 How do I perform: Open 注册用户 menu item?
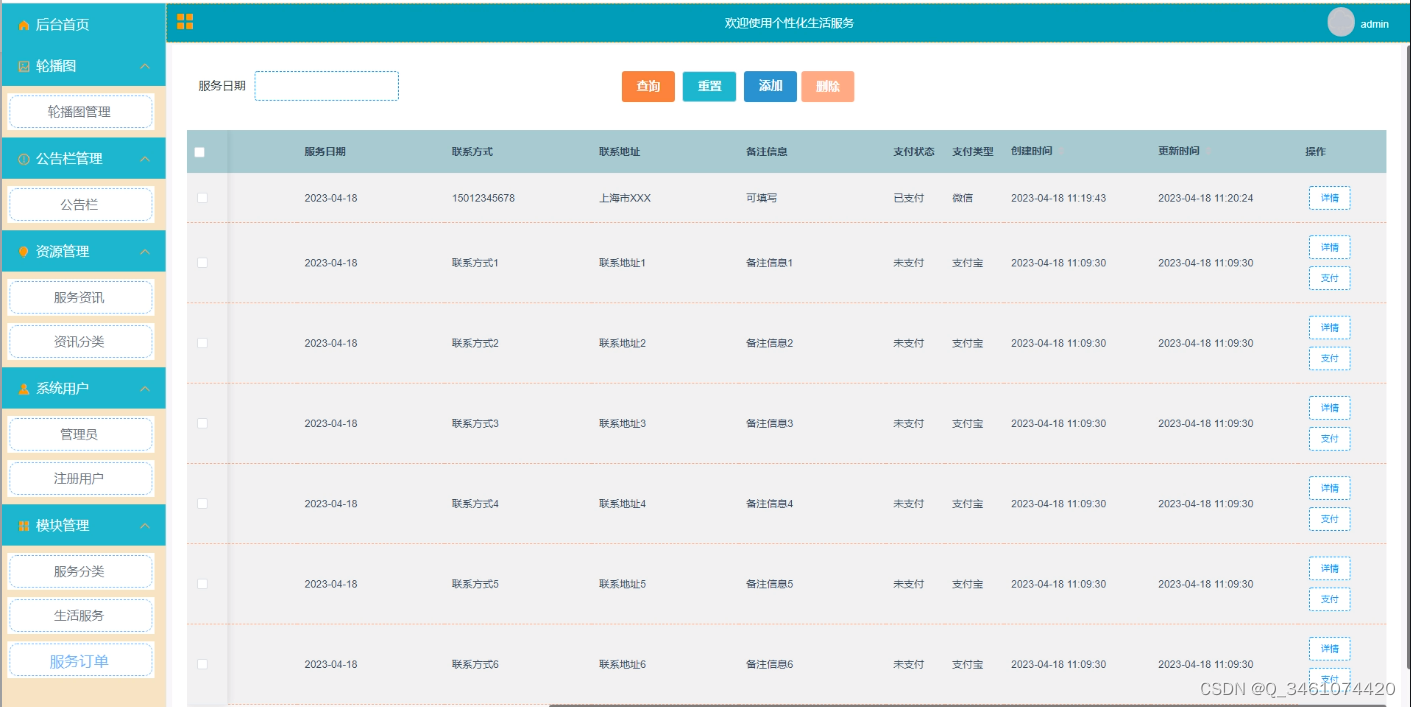[81, 479]
